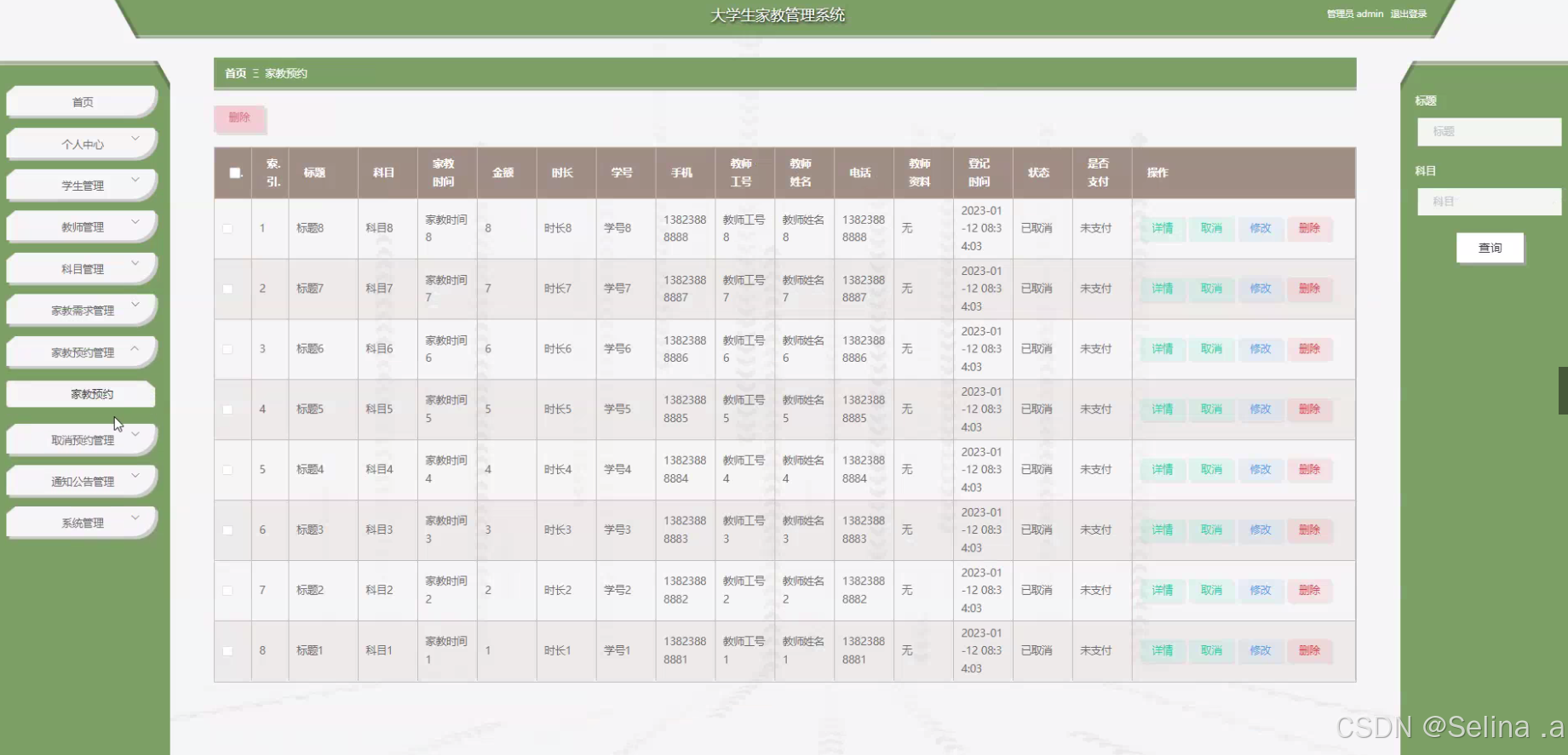
Task: Click 取消 for row 标题3
Action: pos(1211,530)
